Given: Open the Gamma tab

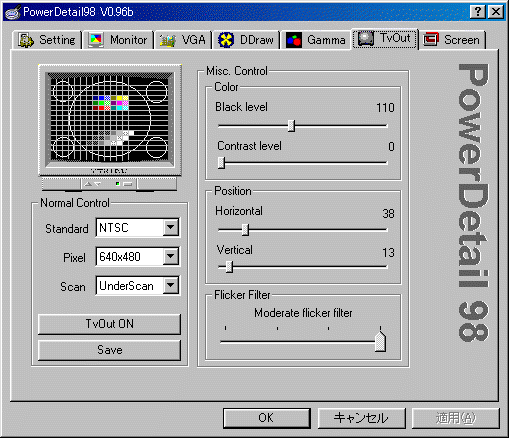Looking at the screenshot, I should point(316,40).
